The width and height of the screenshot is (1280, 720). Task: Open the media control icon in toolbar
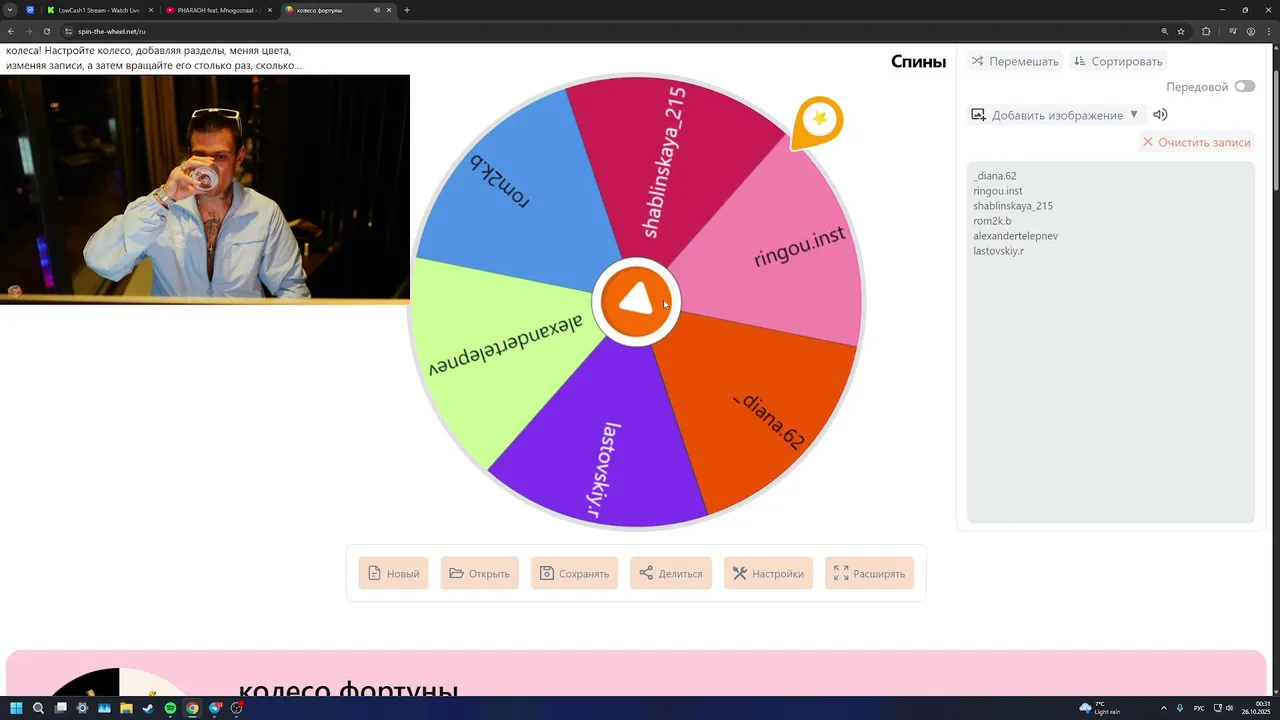[x=1233, y=31]
